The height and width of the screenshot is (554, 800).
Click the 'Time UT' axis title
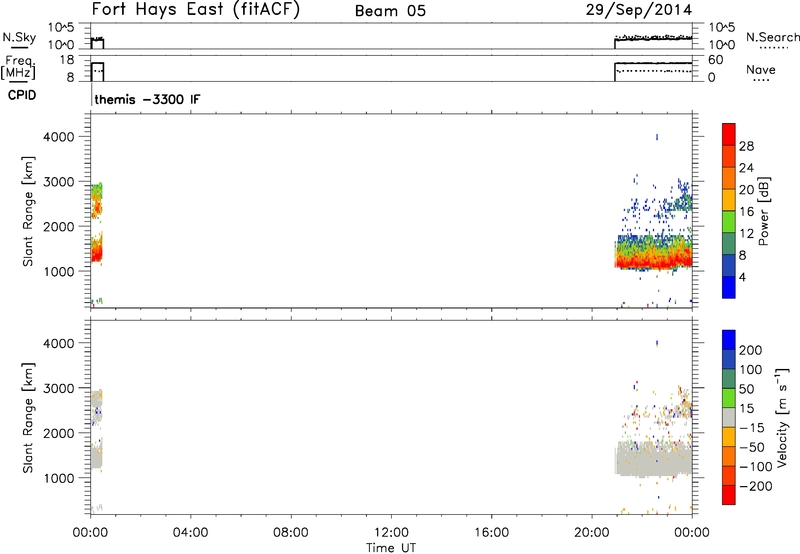click(391, 546)
